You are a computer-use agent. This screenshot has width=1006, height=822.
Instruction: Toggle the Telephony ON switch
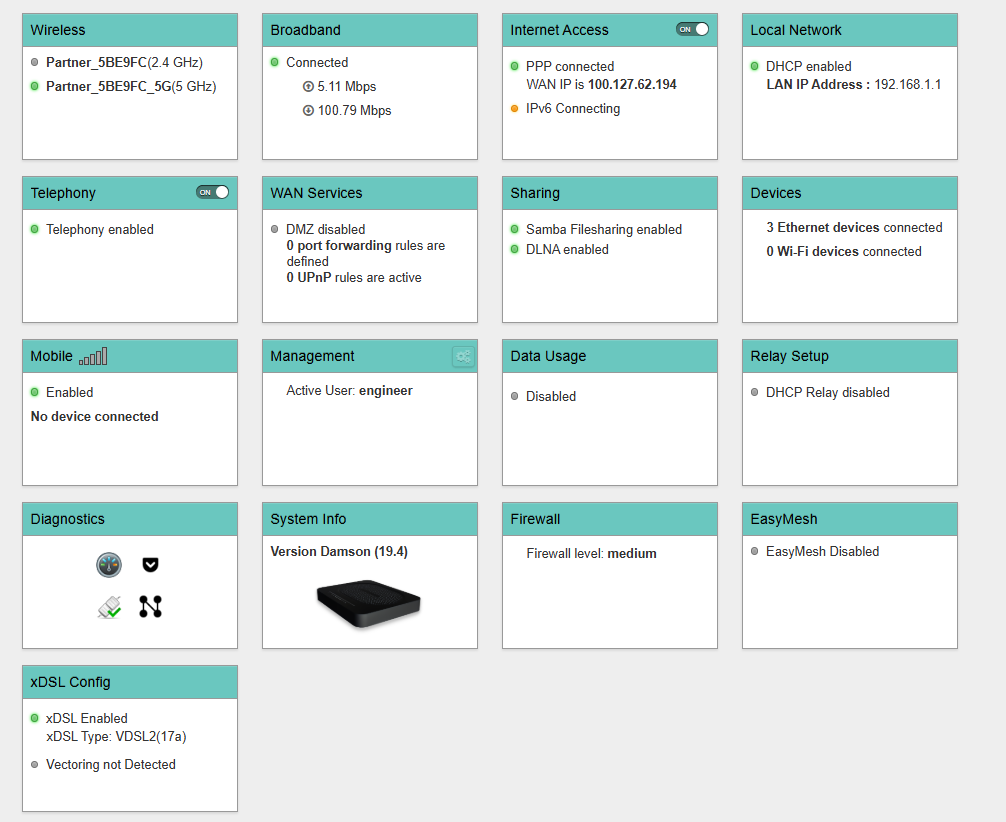[x=212, y=192]
